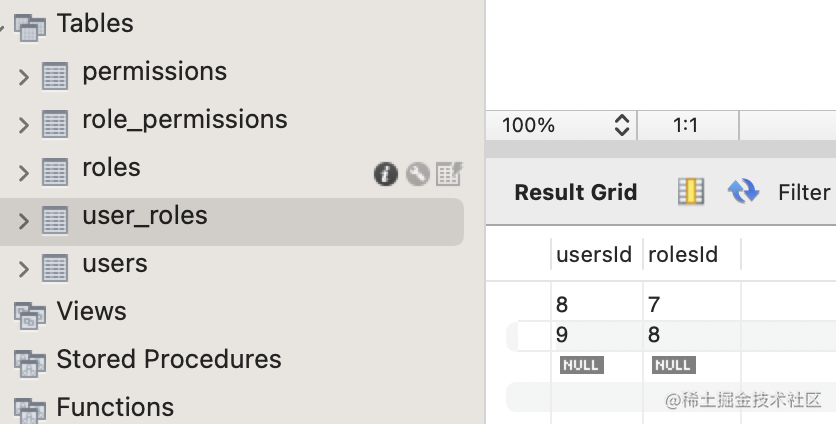Expand the roles table node
The width and height of the screenshot is (836, 424).
(24, 172)
